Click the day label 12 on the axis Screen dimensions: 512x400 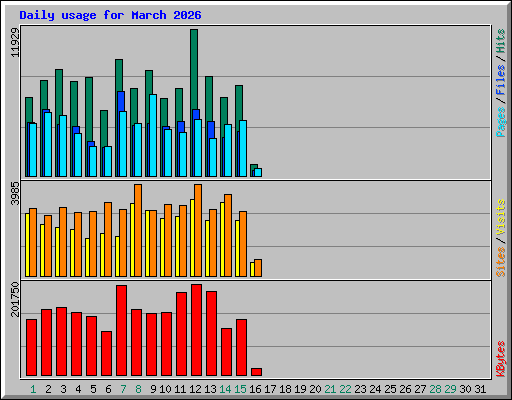tap(195, 389)
